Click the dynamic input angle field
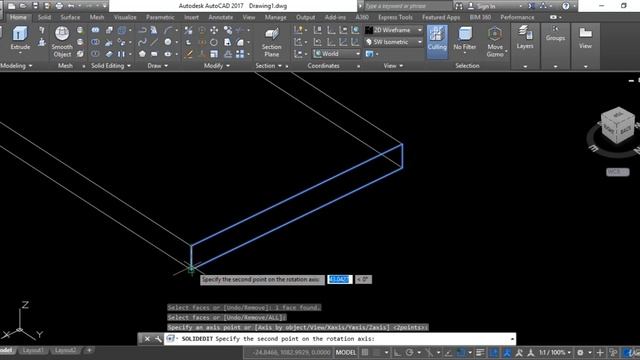The image size is (640, 360). click(363, 280)
